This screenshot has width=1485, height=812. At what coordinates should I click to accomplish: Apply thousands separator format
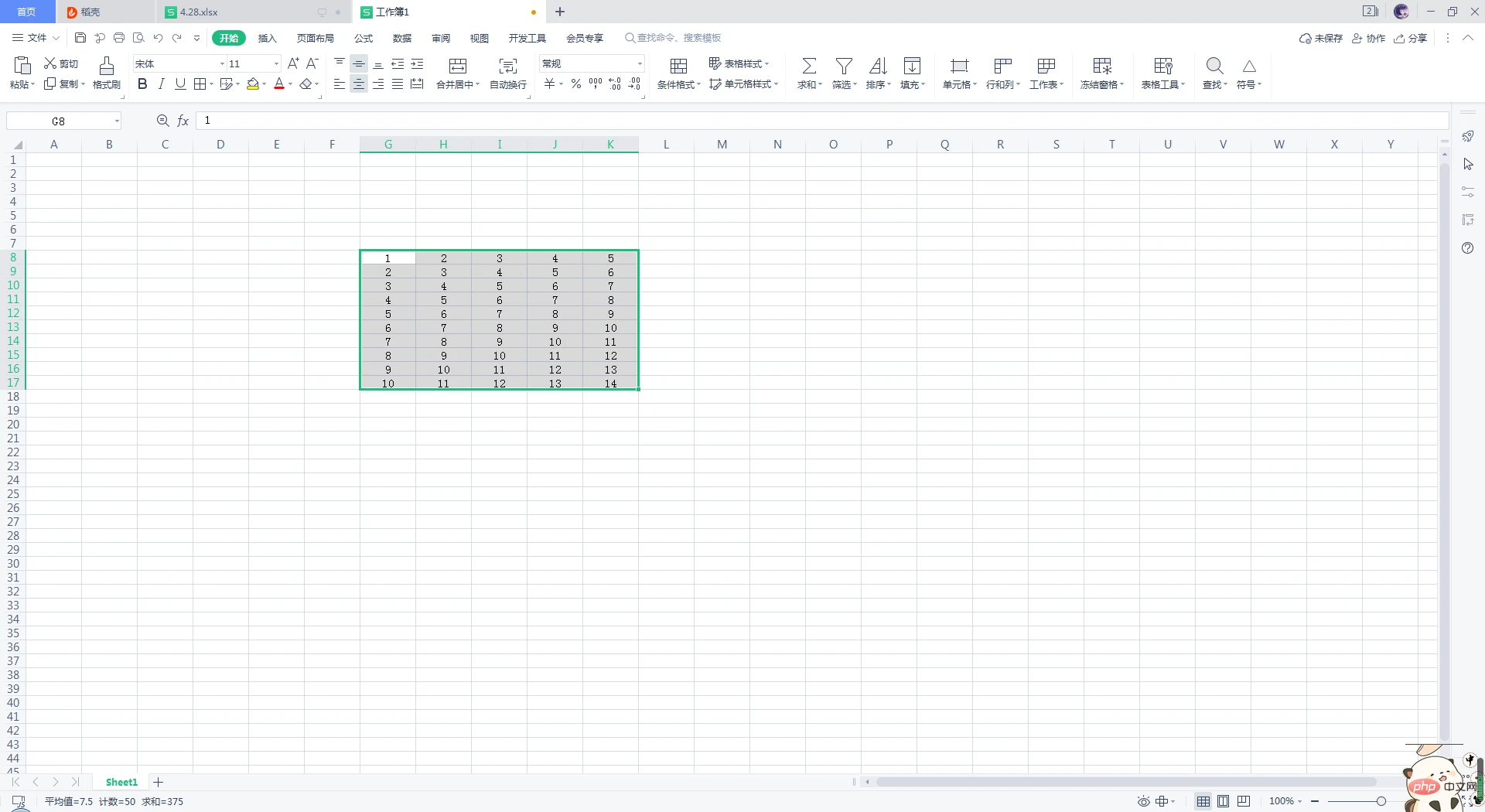point(596,84)
